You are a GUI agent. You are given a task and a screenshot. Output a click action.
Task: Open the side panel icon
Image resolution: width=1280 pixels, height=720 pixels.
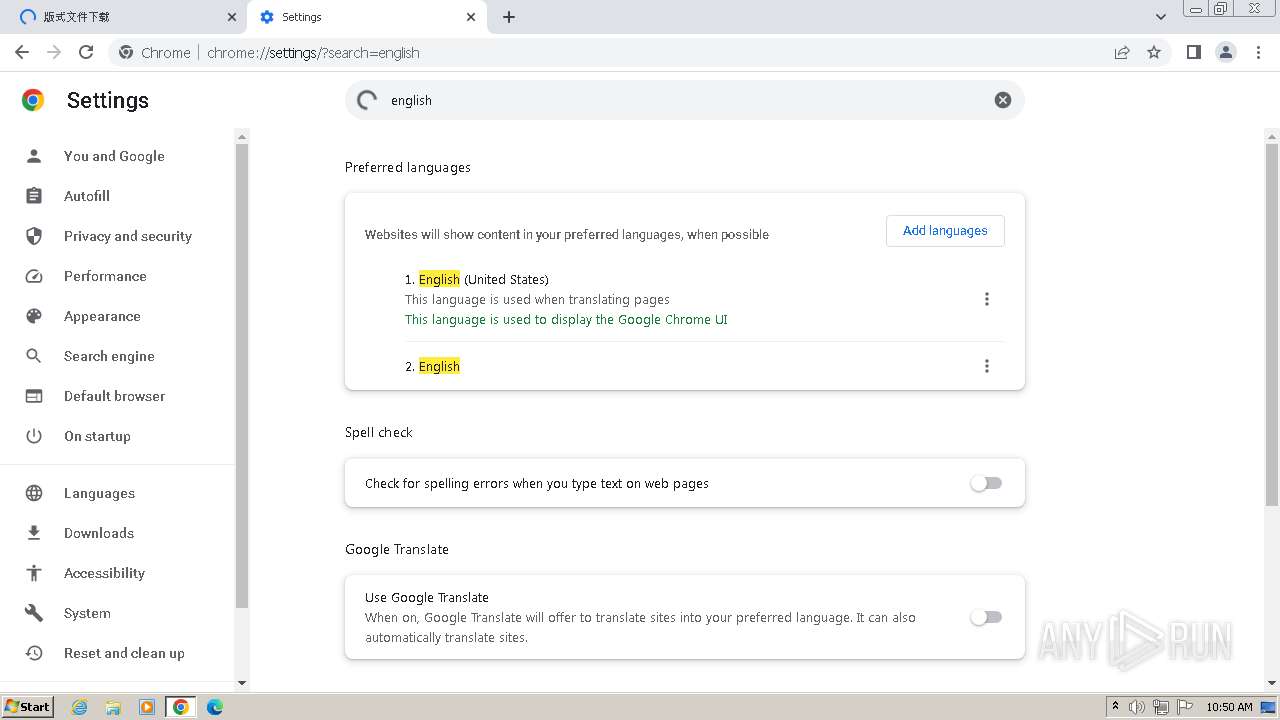[x=1193, y=52]
